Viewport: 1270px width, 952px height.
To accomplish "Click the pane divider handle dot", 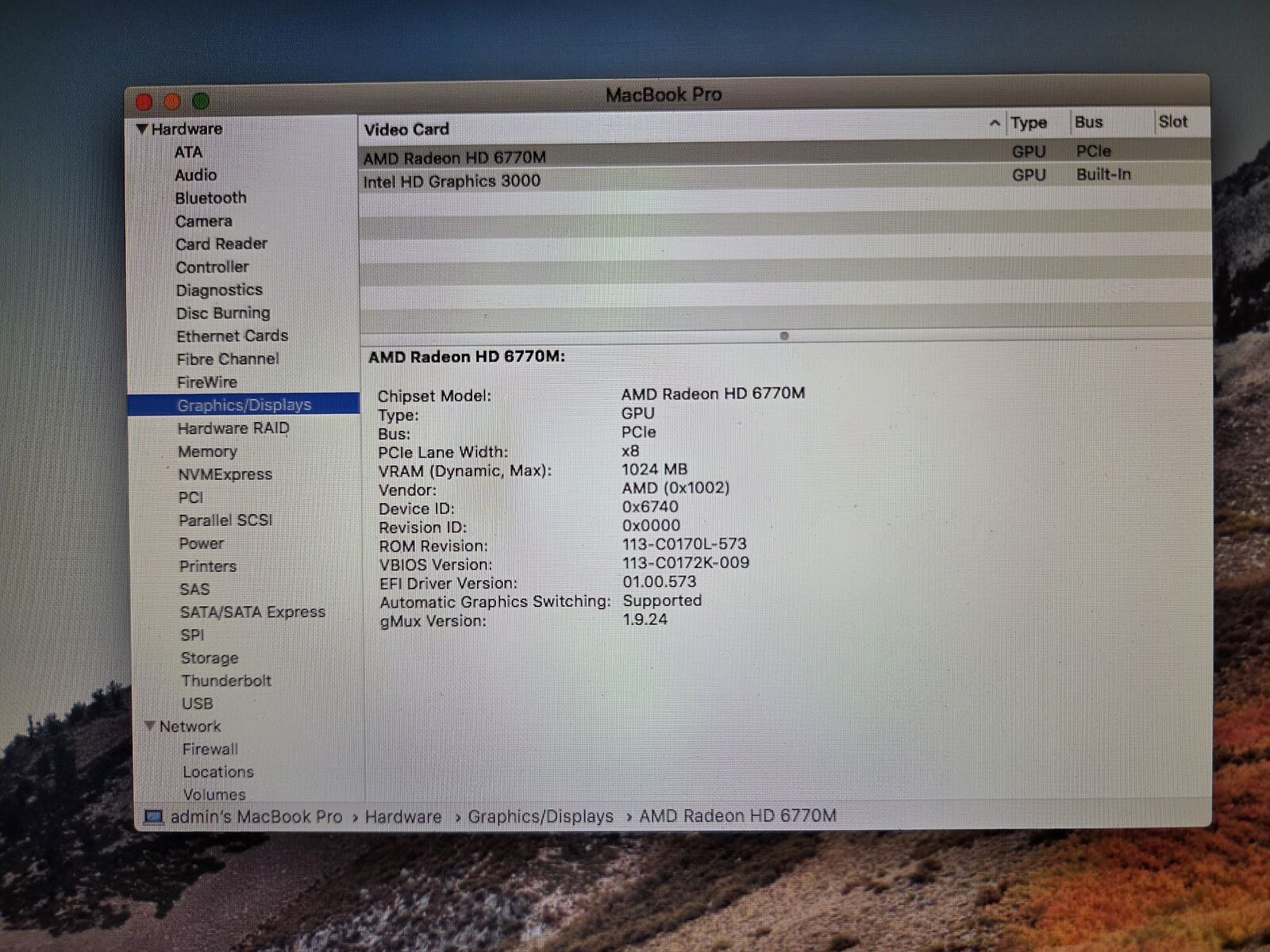I will point(784,336).
